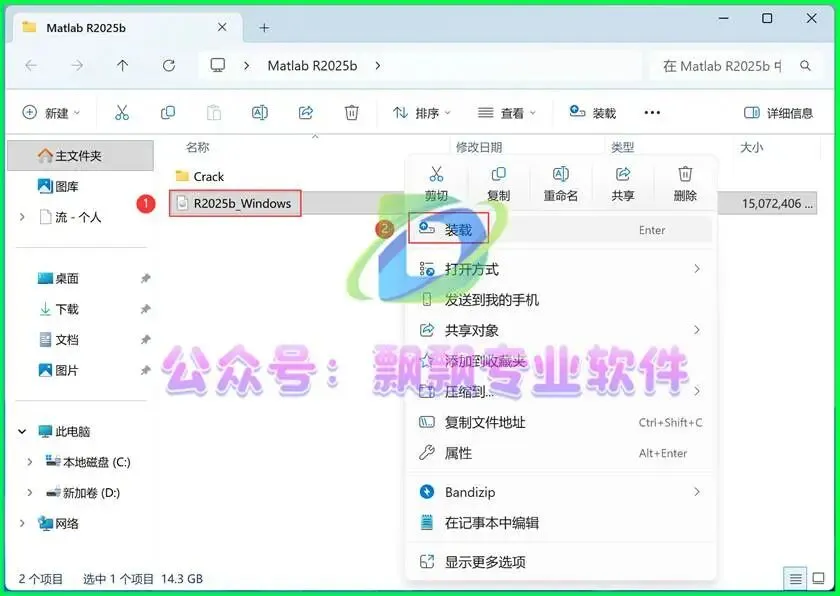
Task: Choose 装载 mount from the context menu
Action: tap(561, 230)
